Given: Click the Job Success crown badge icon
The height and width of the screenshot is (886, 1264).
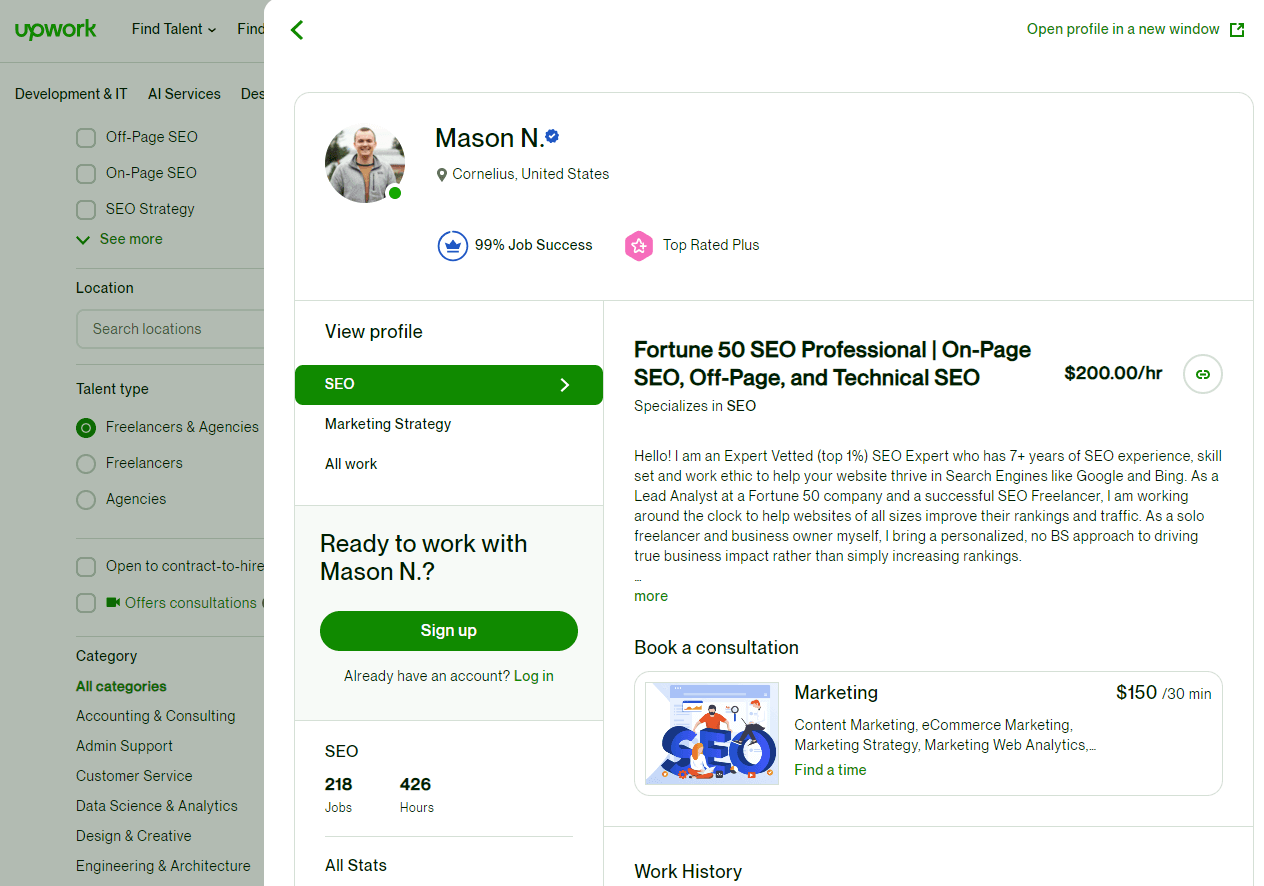Looking at the screenshot, I should point(453,245).
